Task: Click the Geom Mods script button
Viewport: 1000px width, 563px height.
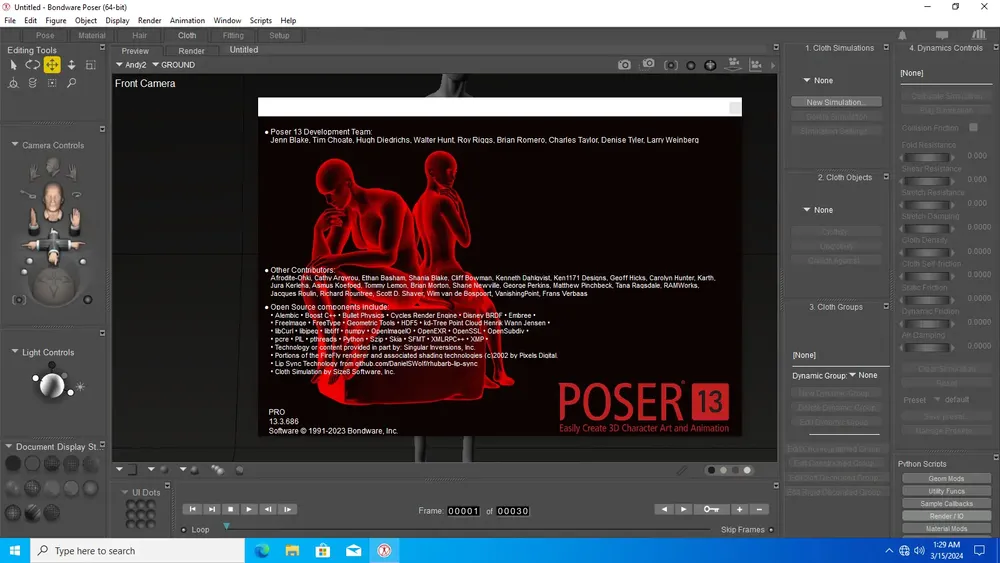Action: 946,478
